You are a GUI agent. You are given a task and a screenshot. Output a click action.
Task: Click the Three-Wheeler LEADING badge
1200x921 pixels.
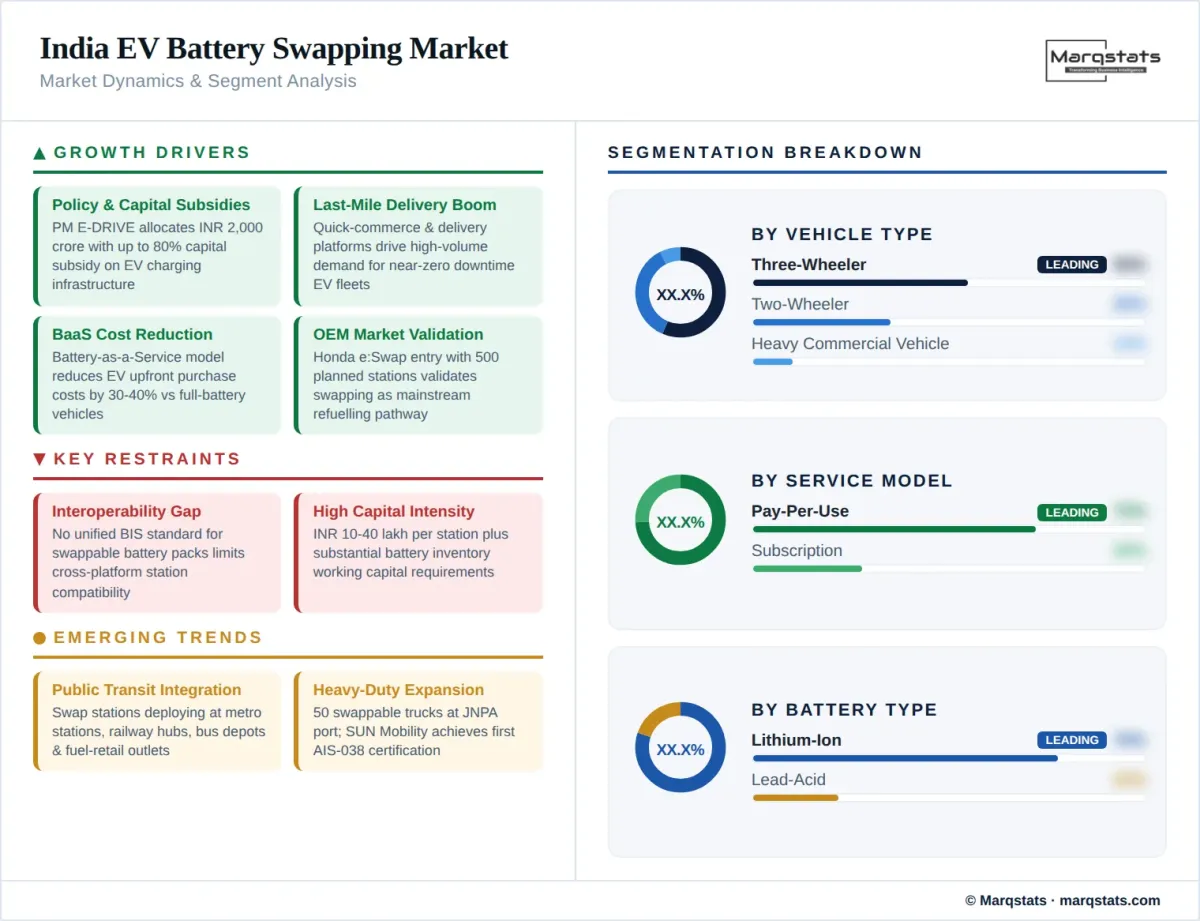[1072, 265]
